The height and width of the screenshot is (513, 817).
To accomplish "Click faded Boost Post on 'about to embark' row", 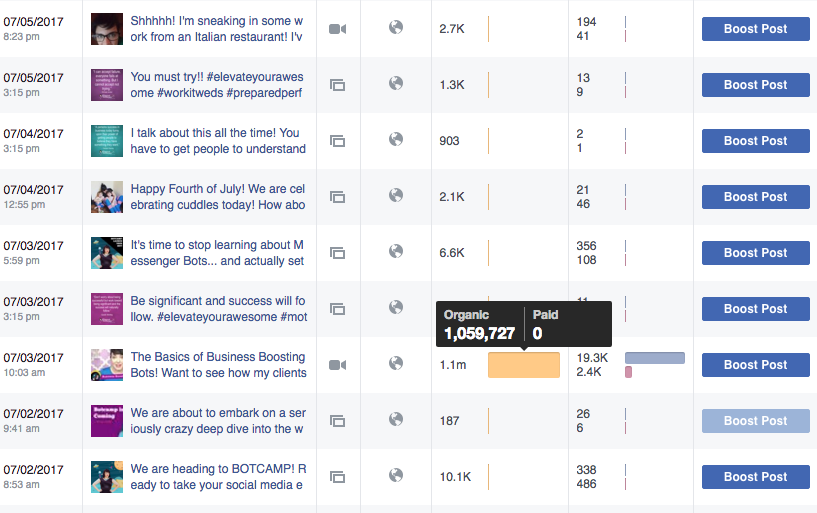I will coord(756,421).
